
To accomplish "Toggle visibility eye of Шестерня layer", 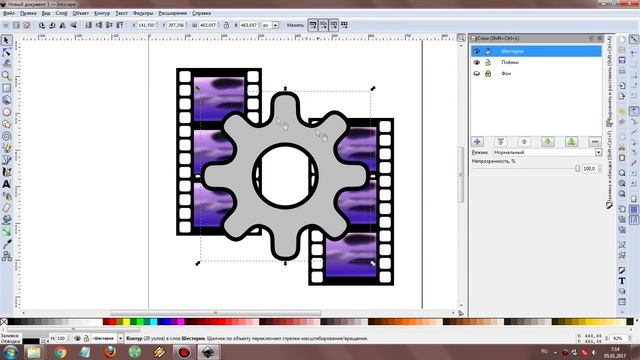I will tap(476, 51).
